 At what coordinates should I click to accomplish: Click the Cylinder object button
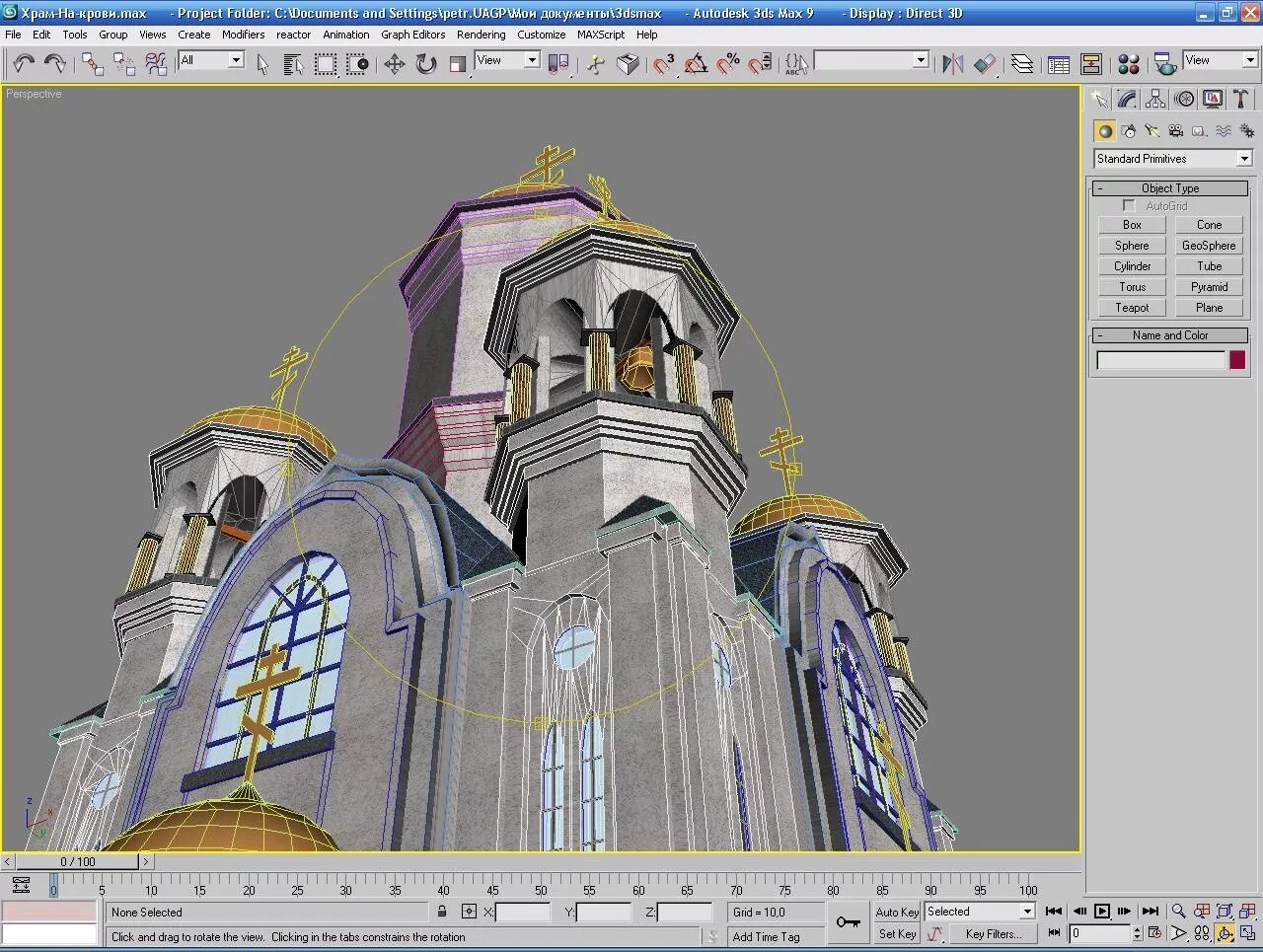tap(1132, 266)
